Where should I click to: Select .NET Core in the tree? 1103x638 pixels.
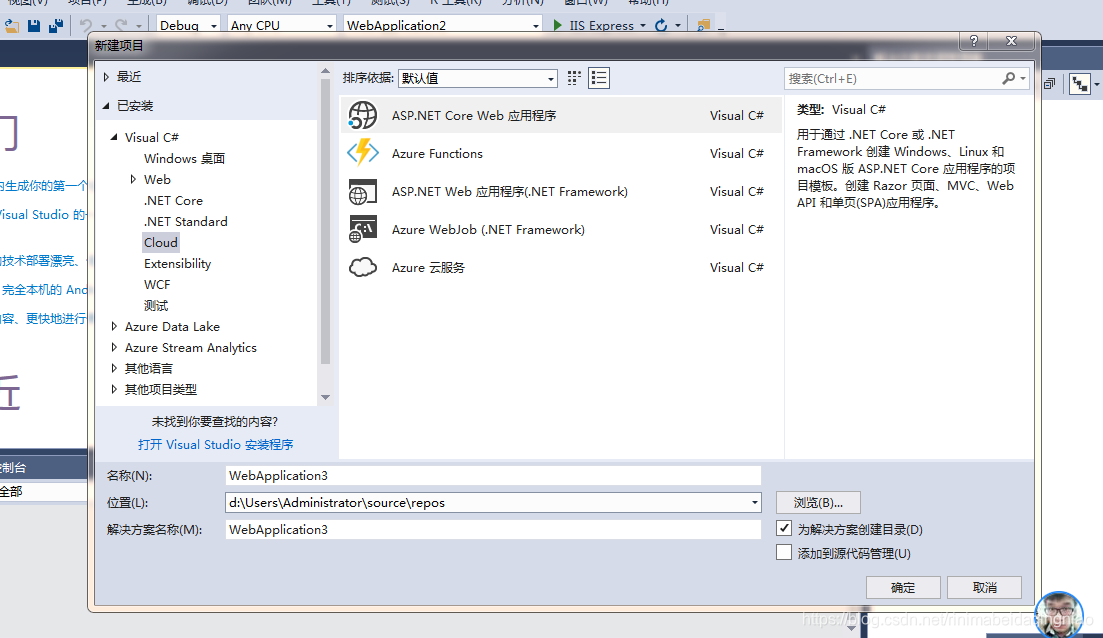tap(173, 200)
